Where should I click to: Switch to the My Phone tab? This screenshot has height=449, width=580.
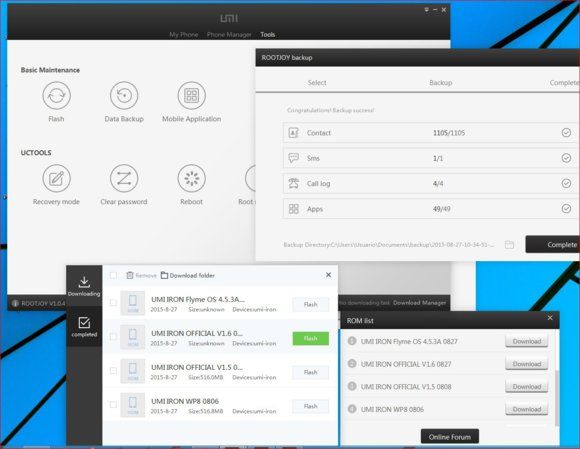[x=184, y=34]
